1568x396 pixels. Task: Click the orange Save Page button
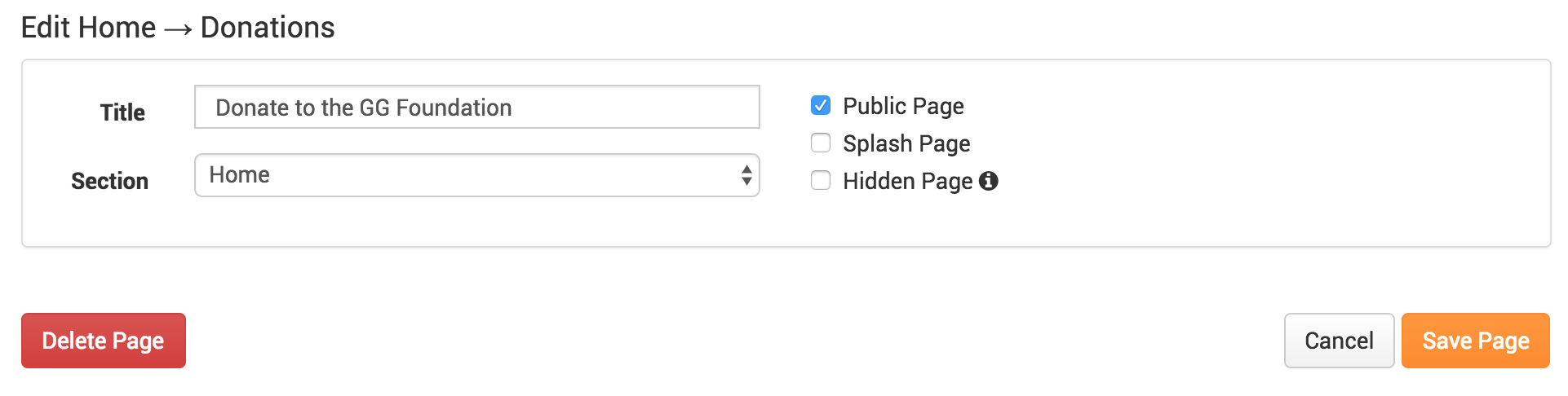point(1475,341)
